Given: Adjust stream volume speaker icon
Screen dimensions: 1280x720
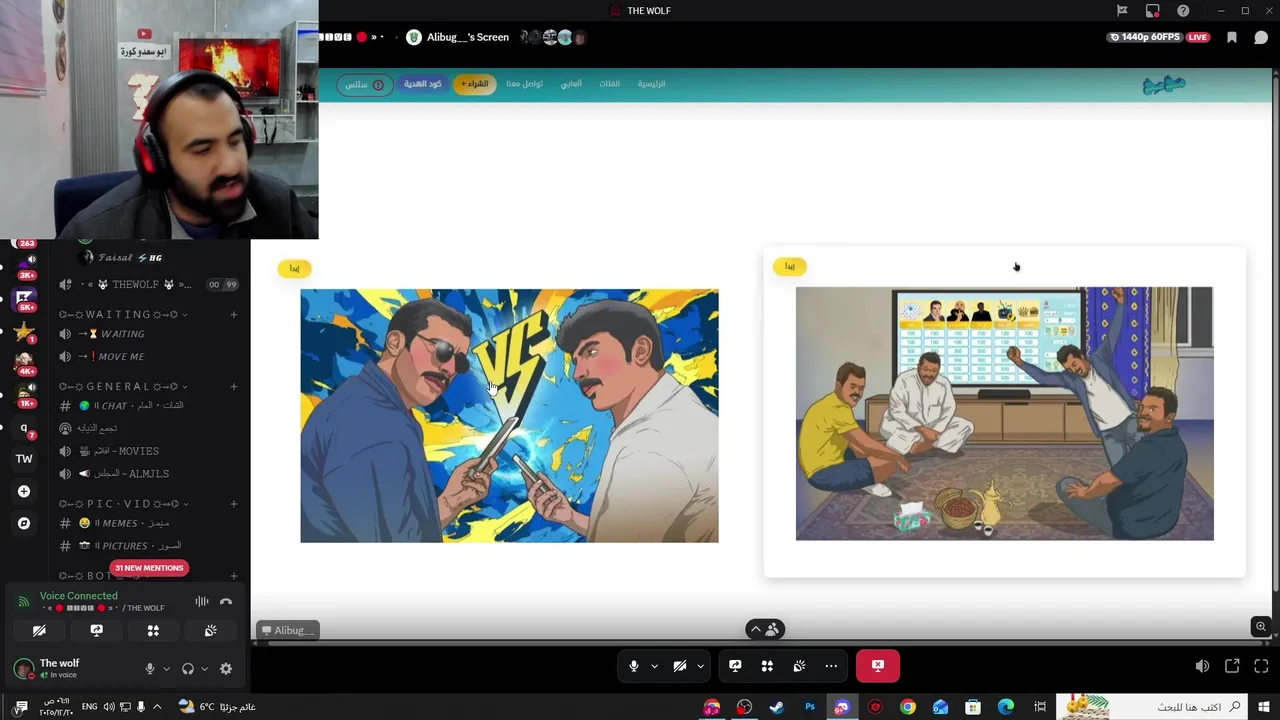Looking at the screenshot, I should (1202, 666).
